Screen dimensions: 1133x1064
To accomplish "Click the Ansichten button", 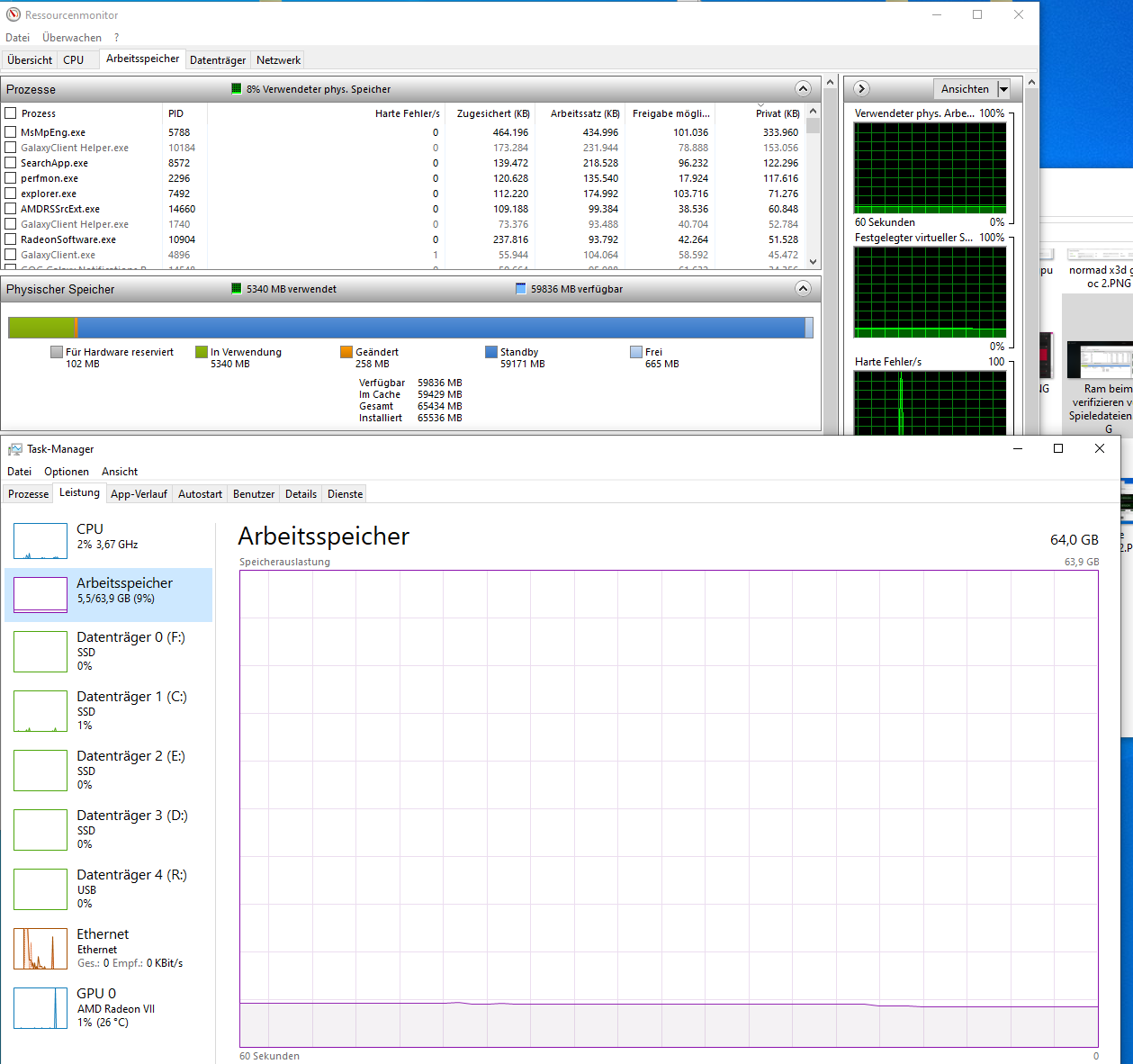I will click(x=965, y=89).
